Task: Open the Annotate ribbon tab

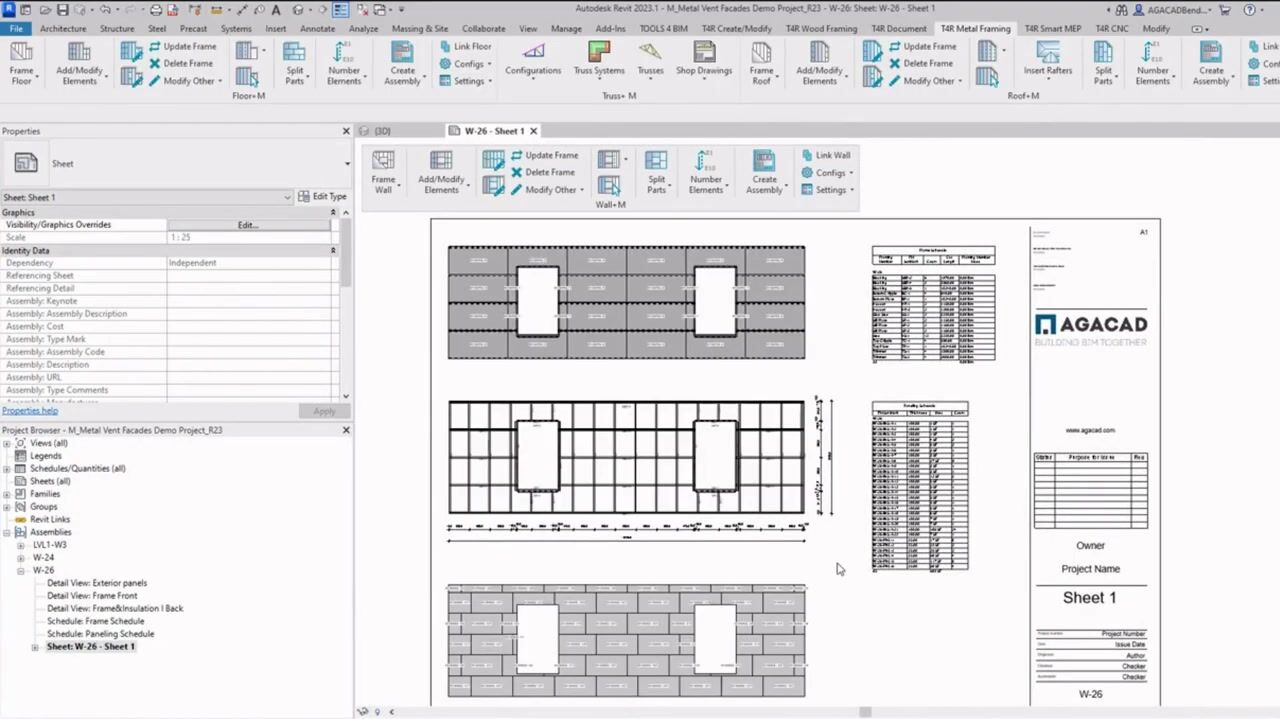Action: (318, 29)
